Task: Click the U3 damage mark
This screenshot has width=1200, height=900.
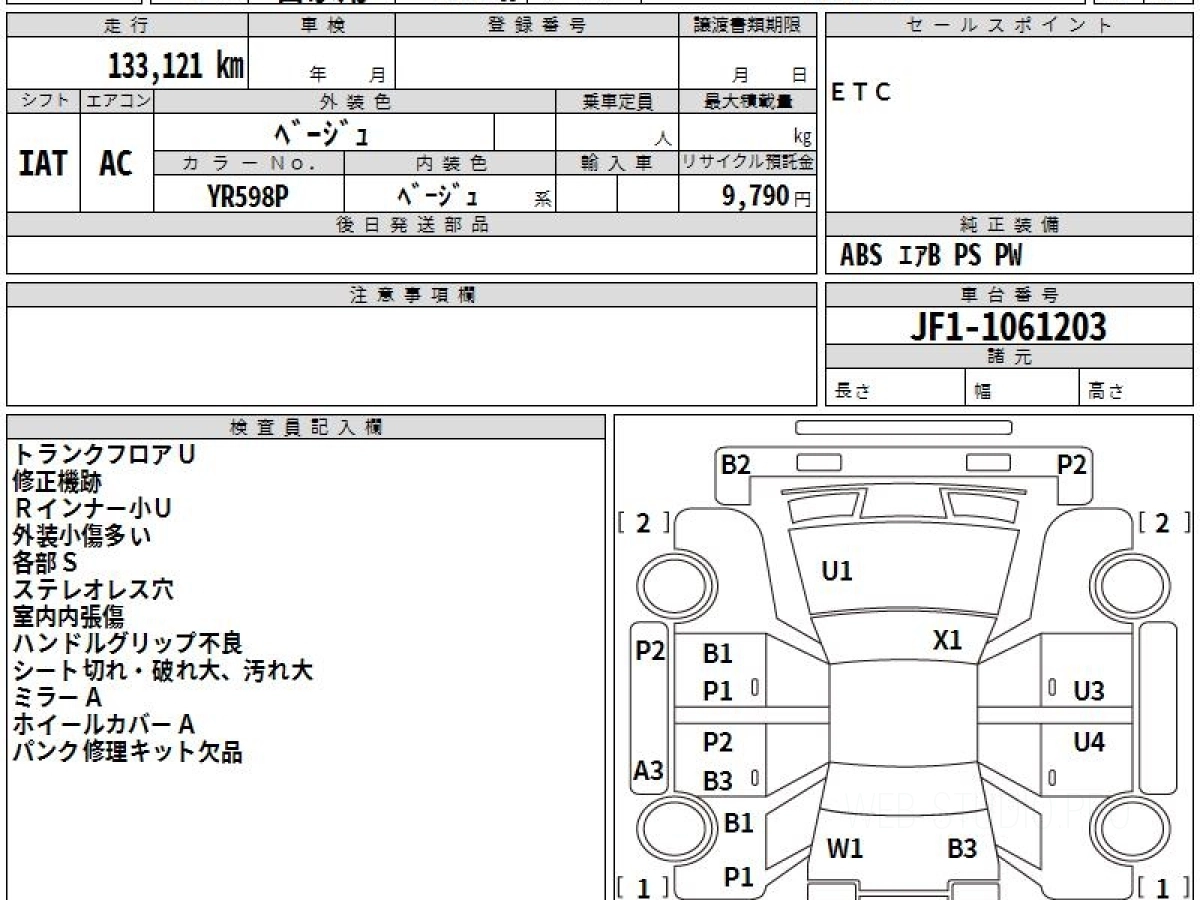Action: point(1089,690)
